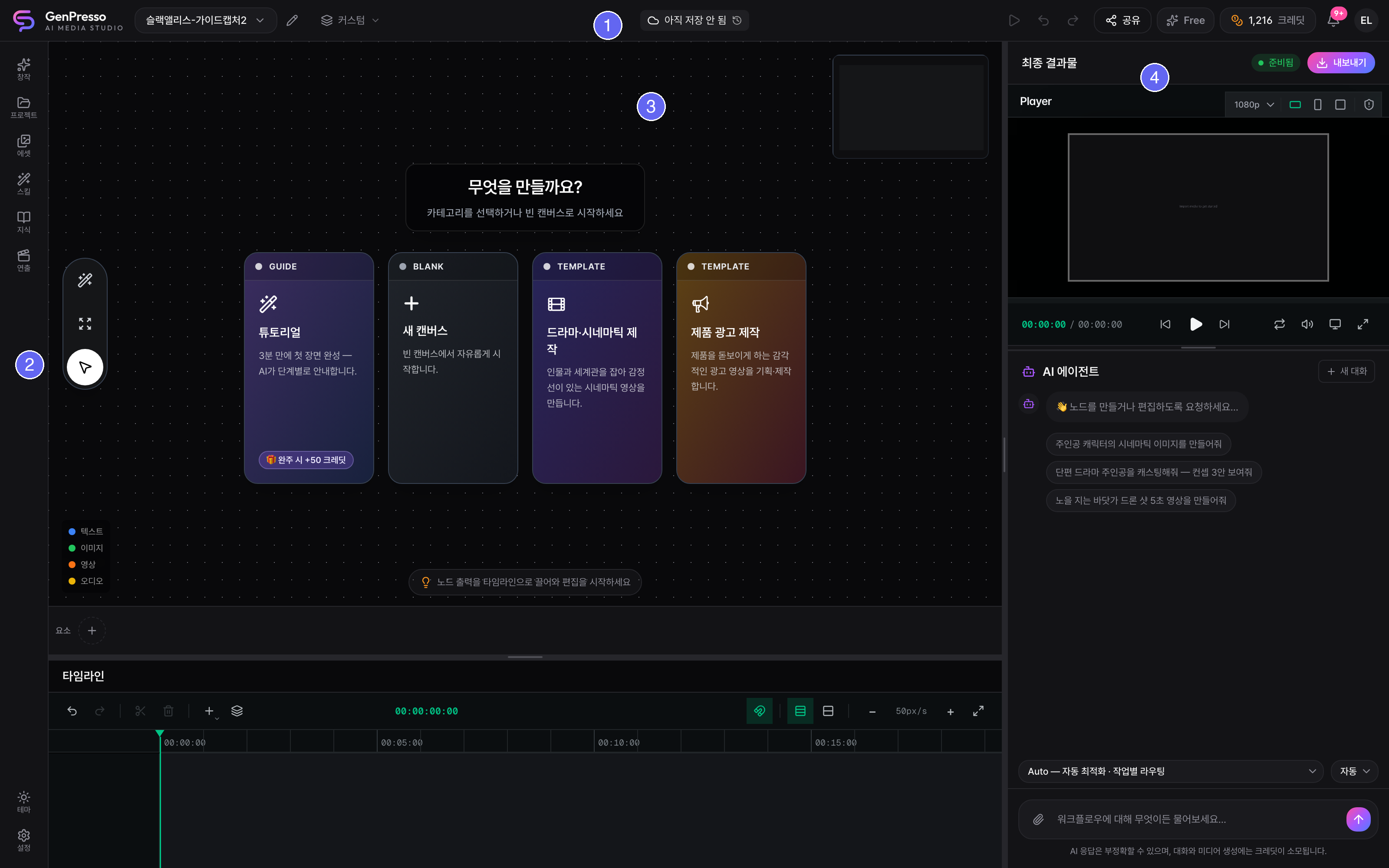Image resolution: width=1389 pixels, height=868 pixels.
Task: Select square aspect ratio in player
Action: point(1340,105)
